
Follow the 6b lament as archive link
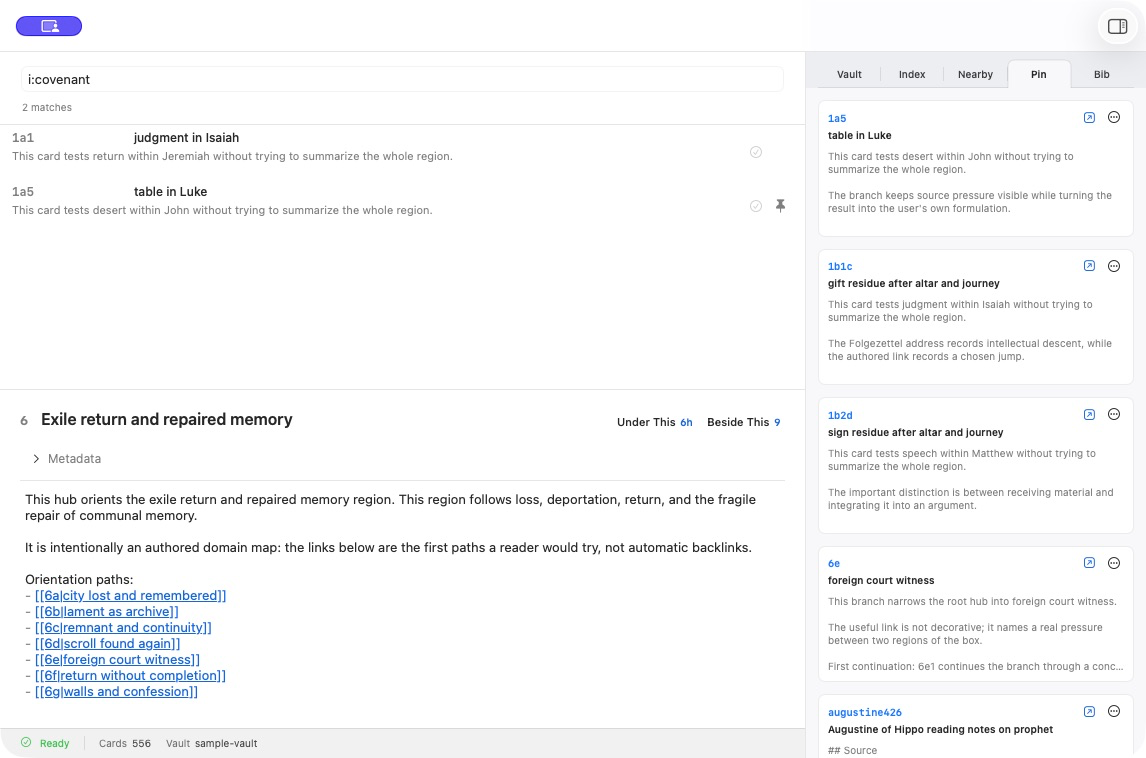tap(107, 612)
